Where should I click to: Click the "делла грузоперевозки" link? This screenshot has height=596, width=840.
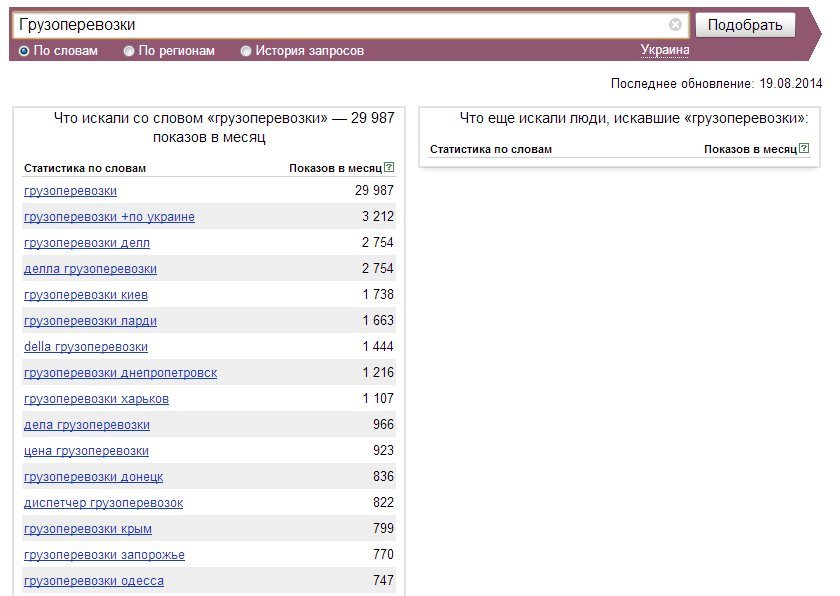tap(90, 269)
